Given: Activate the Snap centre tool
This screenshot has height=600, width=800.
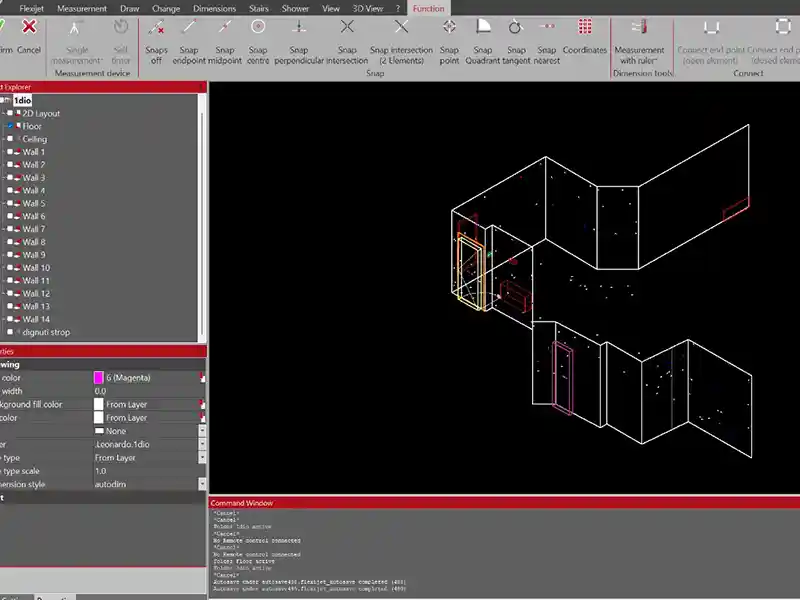Looking at the screenshot, I should (258, 28).
